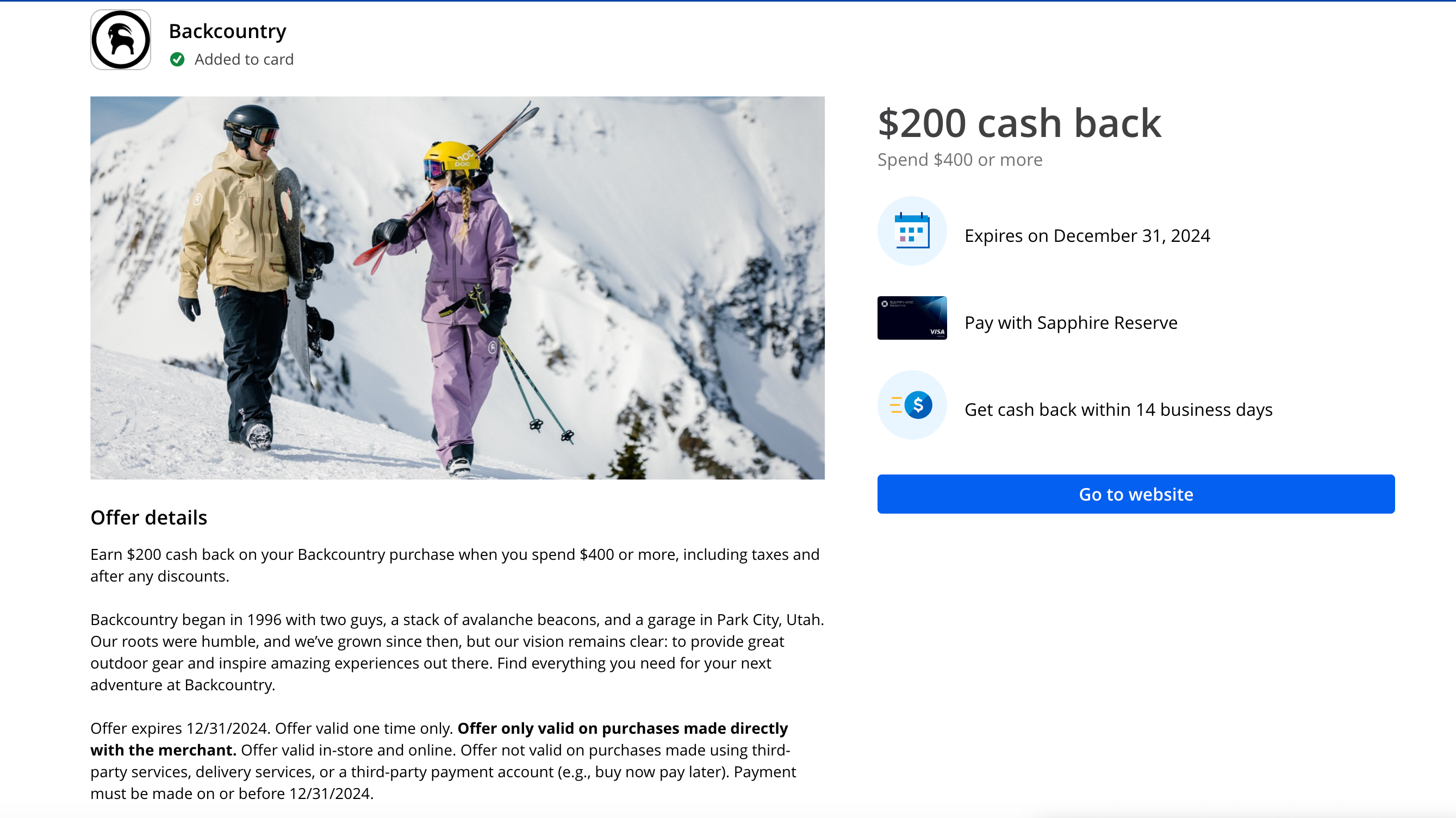Click the Backcountry goat logo icon
The height and width of the screenshot is (818, 1456).
(120, 40)
